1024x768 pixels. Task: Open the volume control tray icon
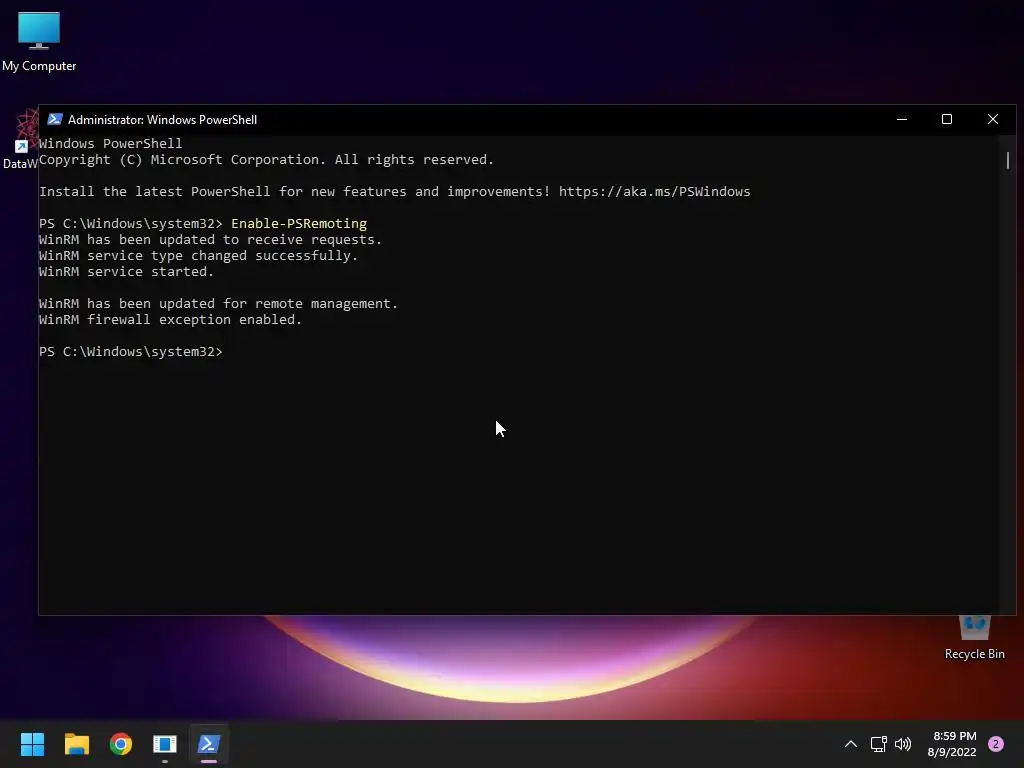point(903,744)
